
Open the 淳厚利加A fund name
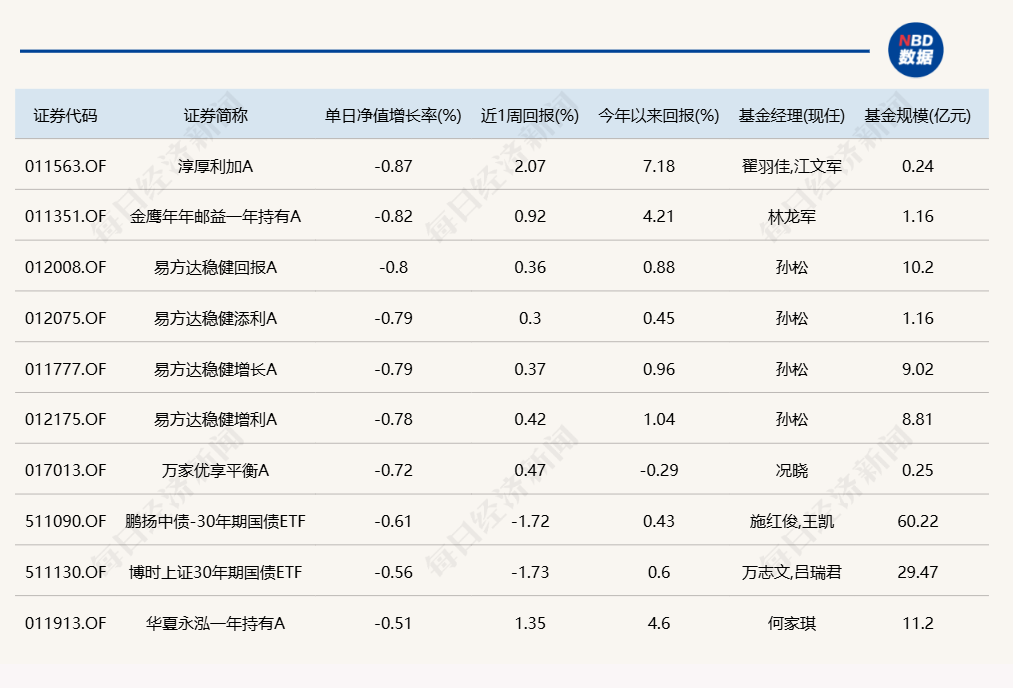(215, 166)
